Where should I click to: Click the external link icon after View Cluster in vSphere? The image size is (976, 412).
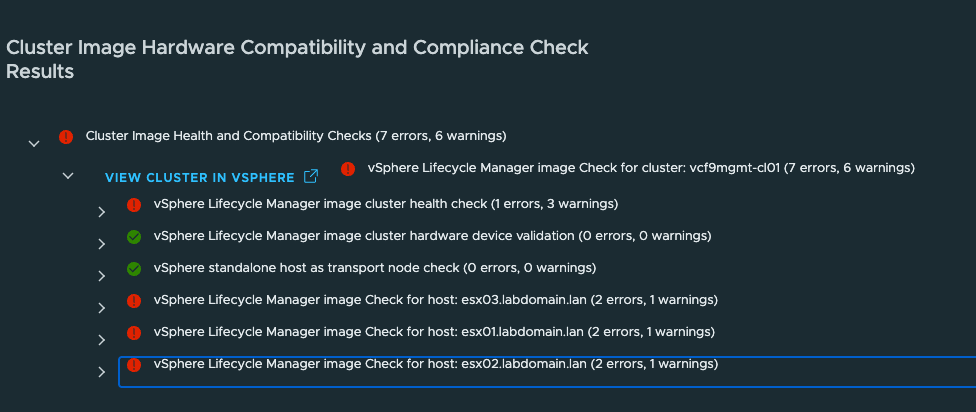(x=311, y=177)
